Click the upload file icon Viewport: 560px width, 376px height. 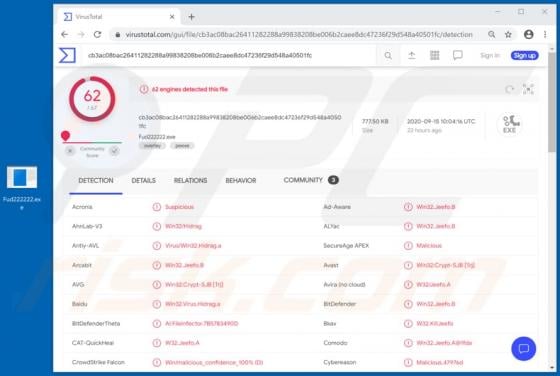click(x=411, y=55)
